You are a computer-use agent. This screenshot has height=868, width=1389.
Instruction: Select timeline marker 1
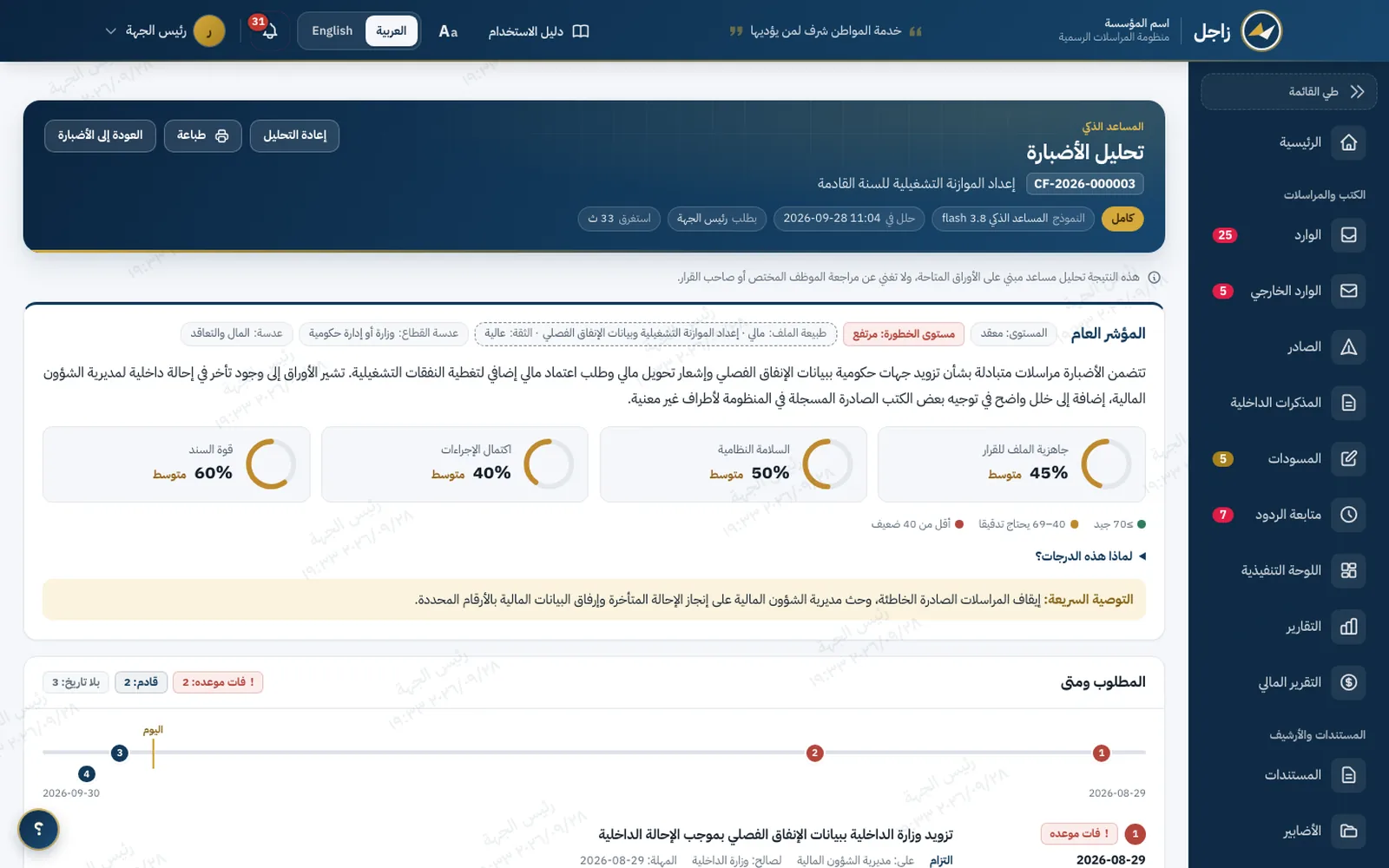1102,753
